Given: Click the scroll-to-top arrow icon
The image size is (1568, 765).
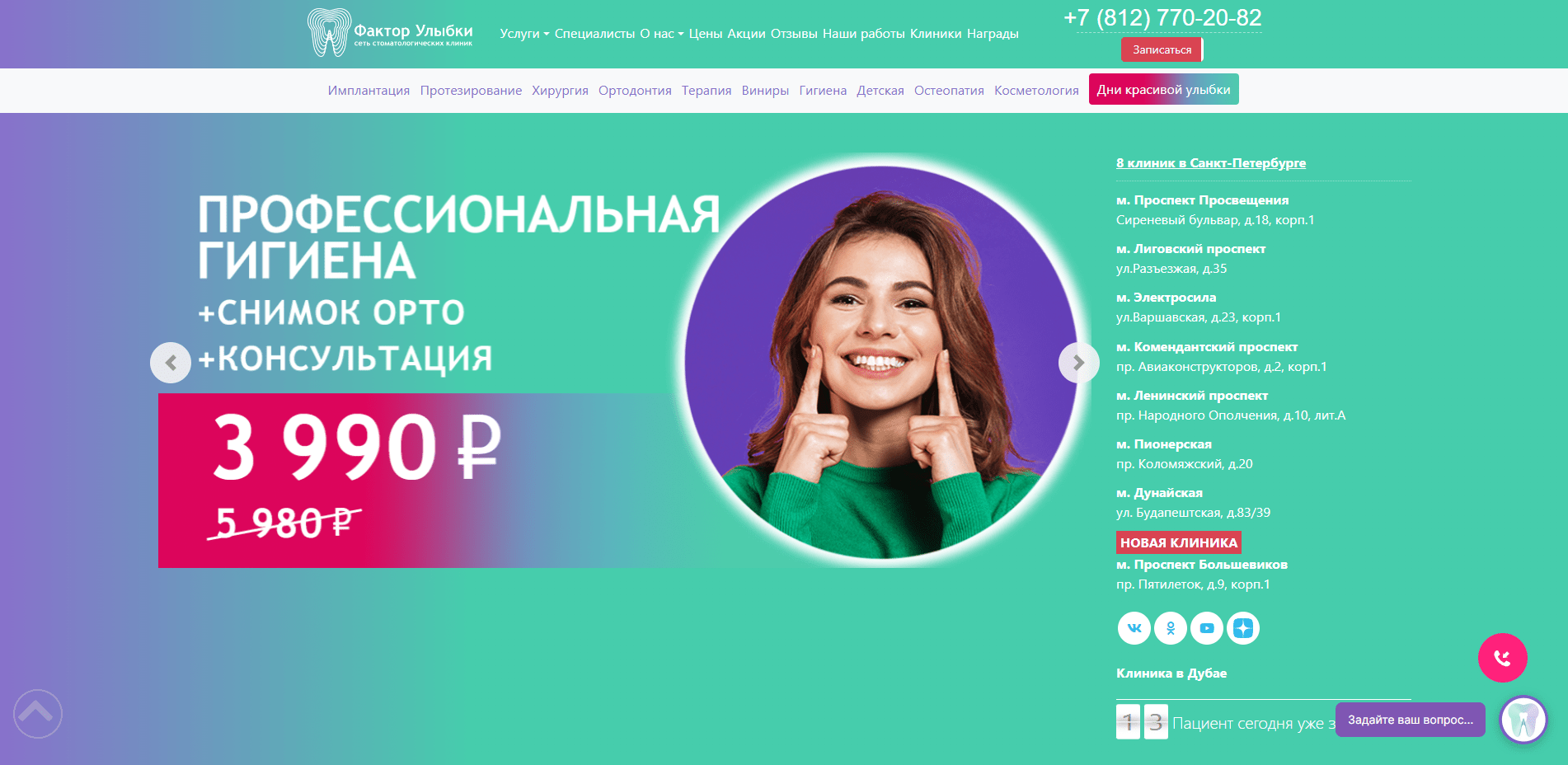Looking at the screenshot, I should (37, 713).
